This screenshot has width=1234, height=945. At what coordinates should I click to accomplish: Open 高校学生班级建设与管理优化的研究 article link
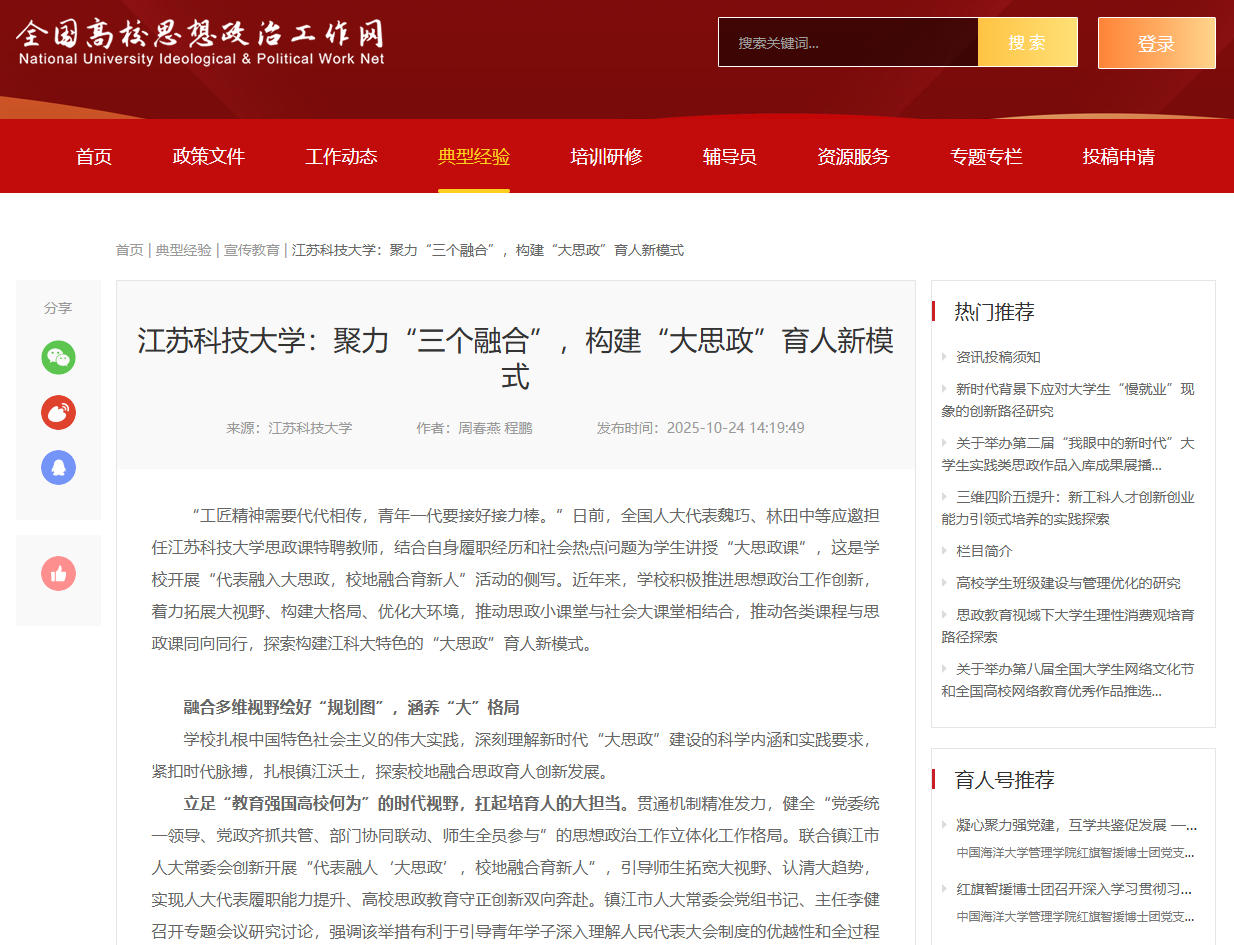[x=1068, y=583]
